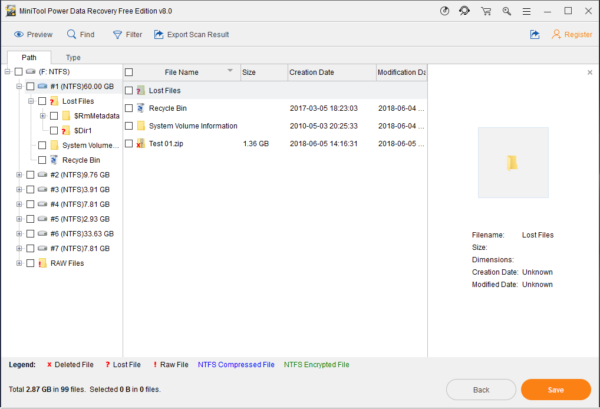Expand the #2 (NTFS)9.76 GB partition
600x409 pixels.
pyautogui.click(x=19, y=175)
